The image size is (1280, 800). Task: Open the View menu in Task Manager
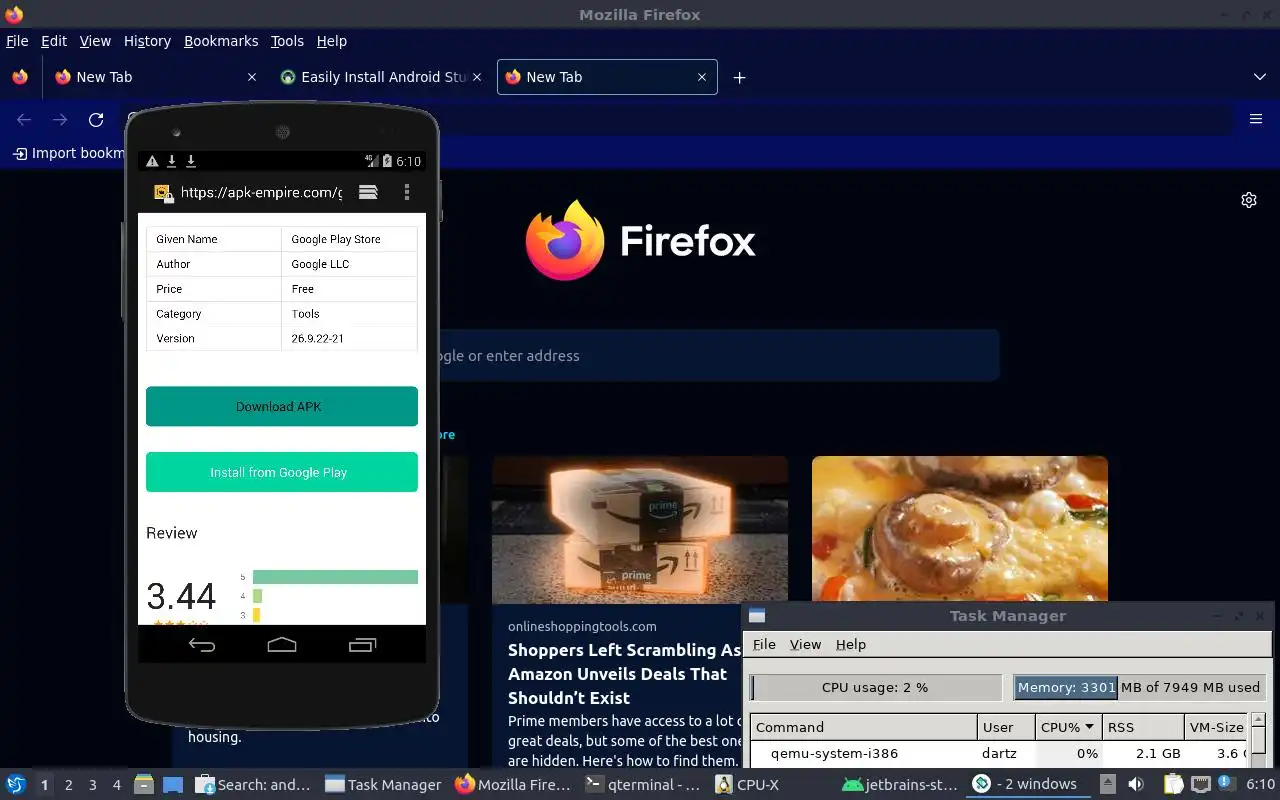tap(805, 644)
